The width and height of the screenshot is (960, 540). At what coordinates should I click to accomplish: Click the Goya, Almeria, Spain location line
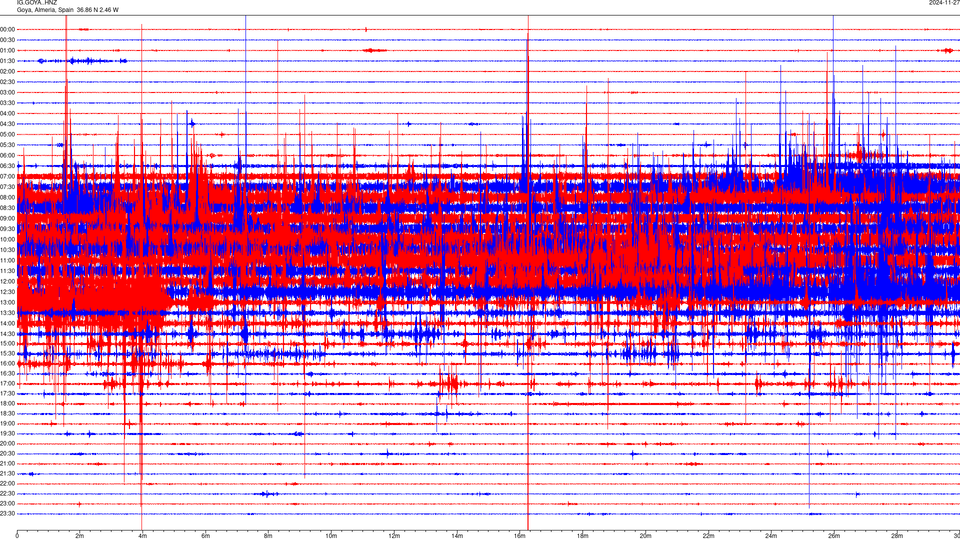pos(67,10)
